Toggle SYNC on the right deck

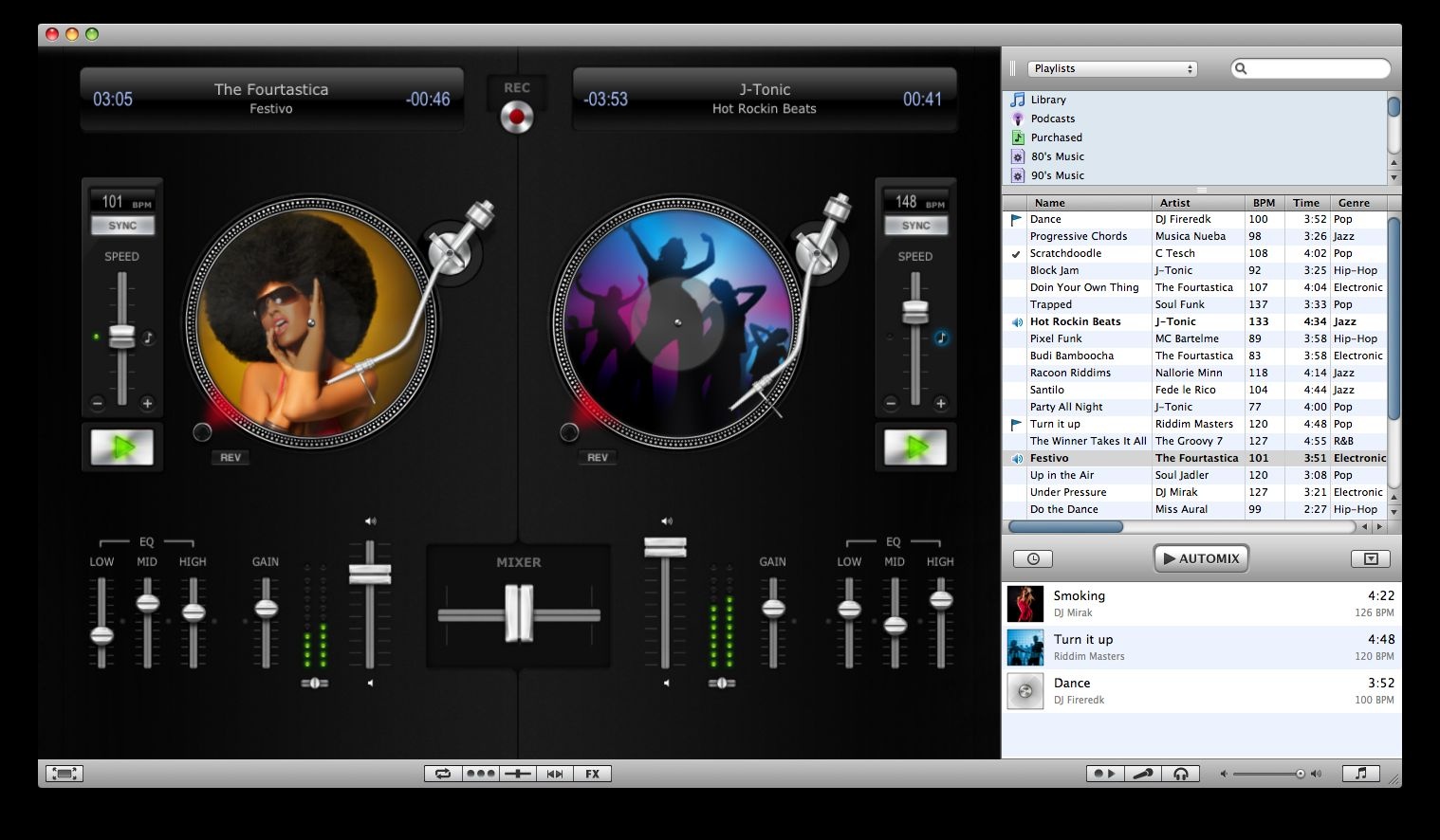[915, 226]
